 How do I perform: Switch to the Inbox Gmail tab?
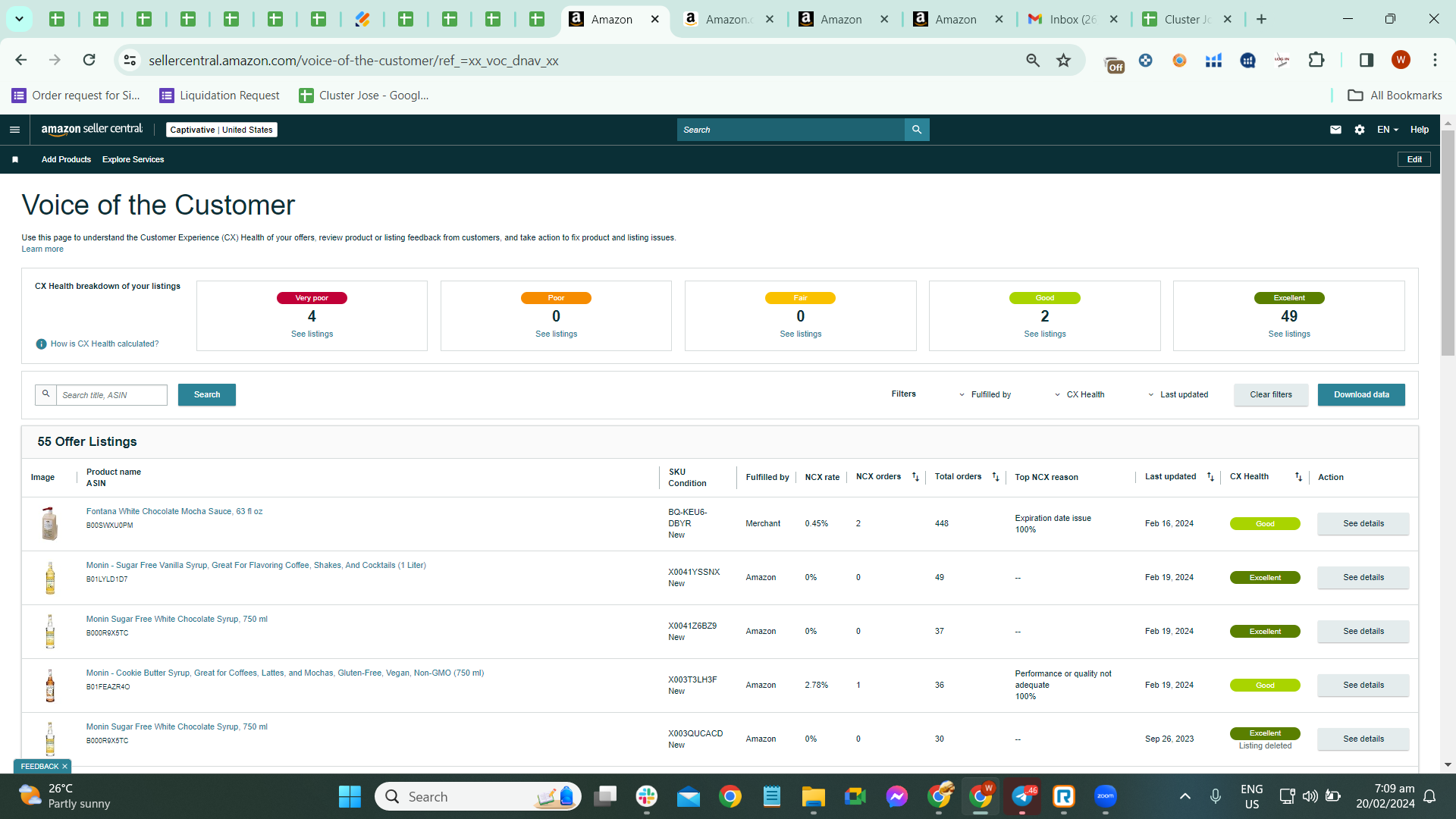coord(1073,19)
